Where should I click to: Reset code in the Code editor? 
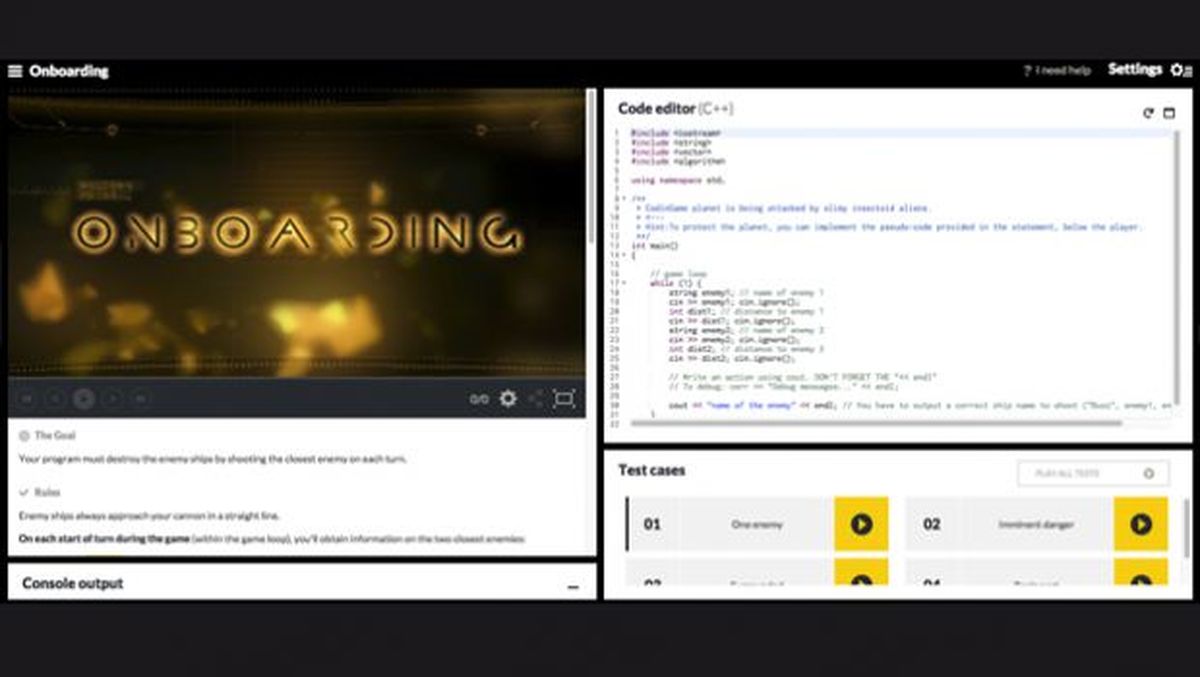coord(1149,112)
